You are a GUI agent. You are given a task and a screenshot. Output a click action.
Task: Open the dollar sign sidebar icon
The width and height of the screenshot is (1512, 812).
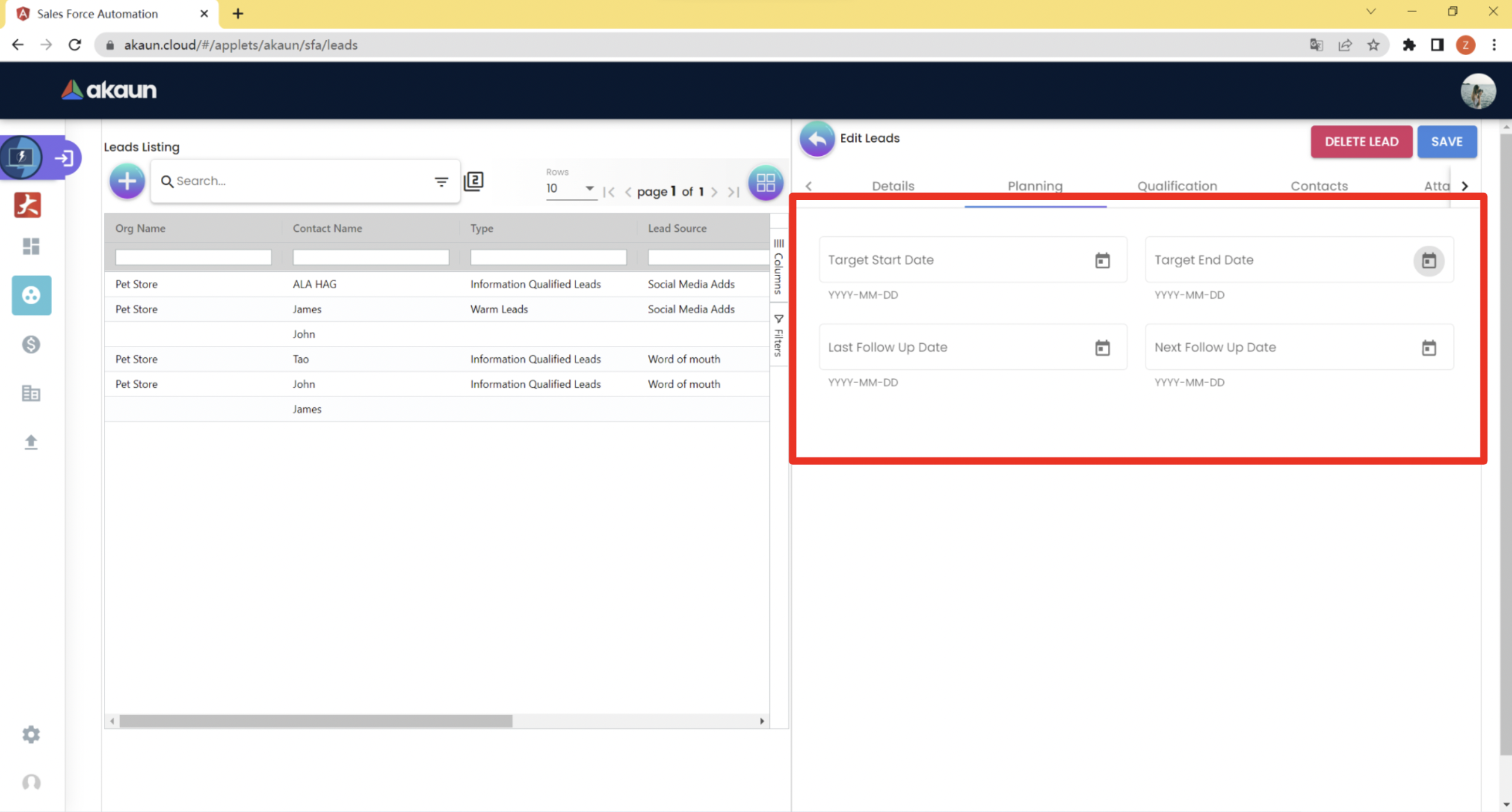click(x=31, y=345)
